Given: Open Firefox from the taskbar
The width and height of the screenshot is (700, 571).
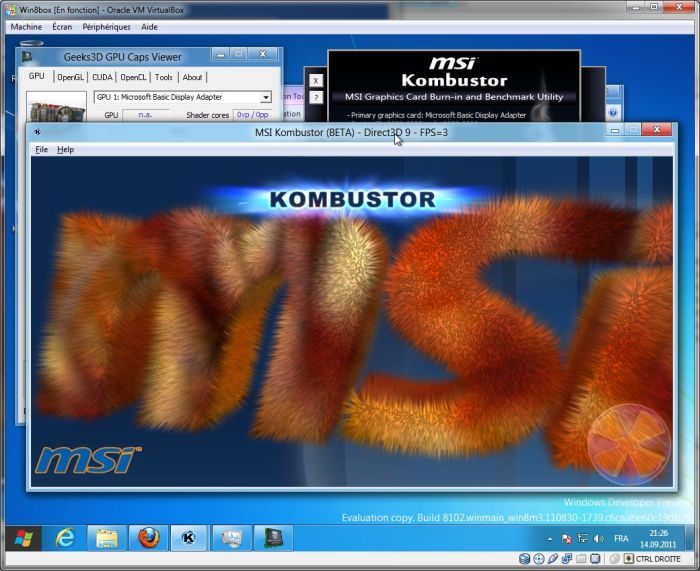Looking at the screenshot, I should click(148, 538).
